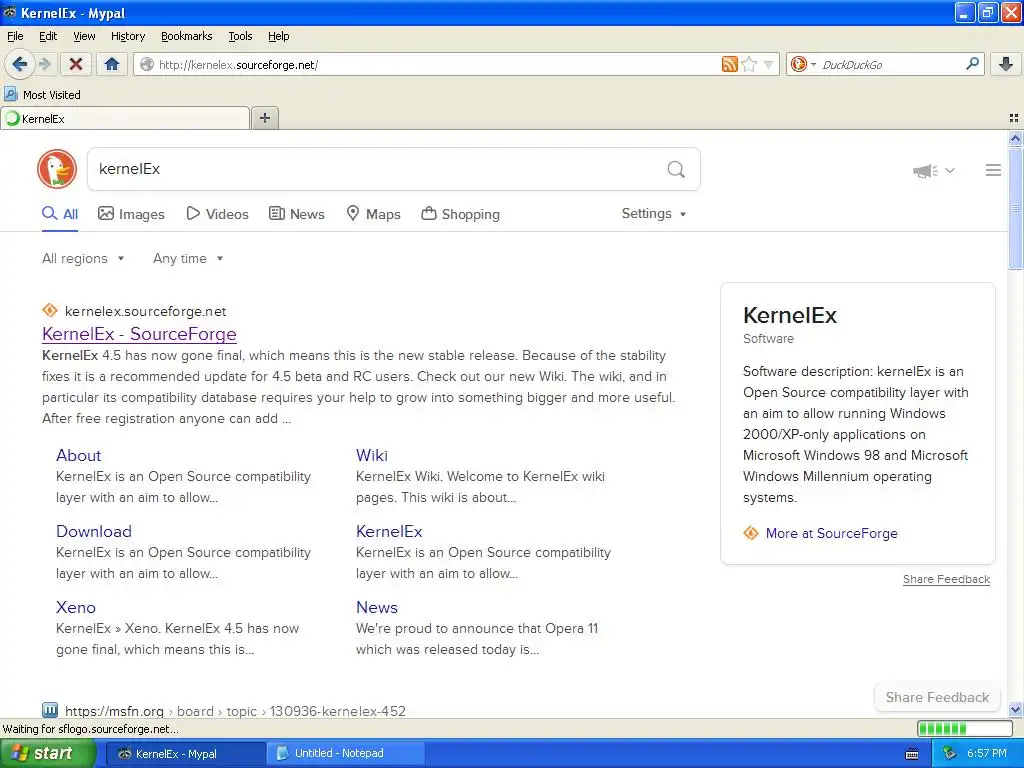Open the Wiki sitelink
Screen dimensions: 1024x768
pyautogui.click(x=372, y=455)
